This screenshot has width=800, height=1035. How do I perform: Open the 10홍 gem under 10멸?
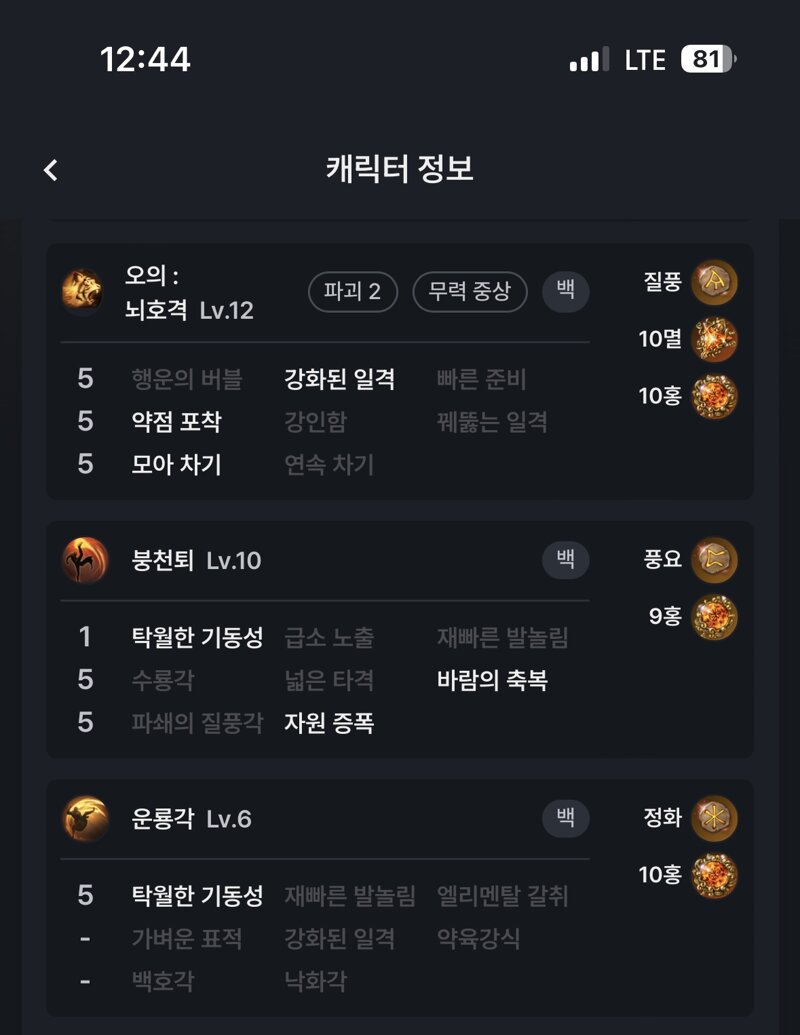click(x=714, y=397)
